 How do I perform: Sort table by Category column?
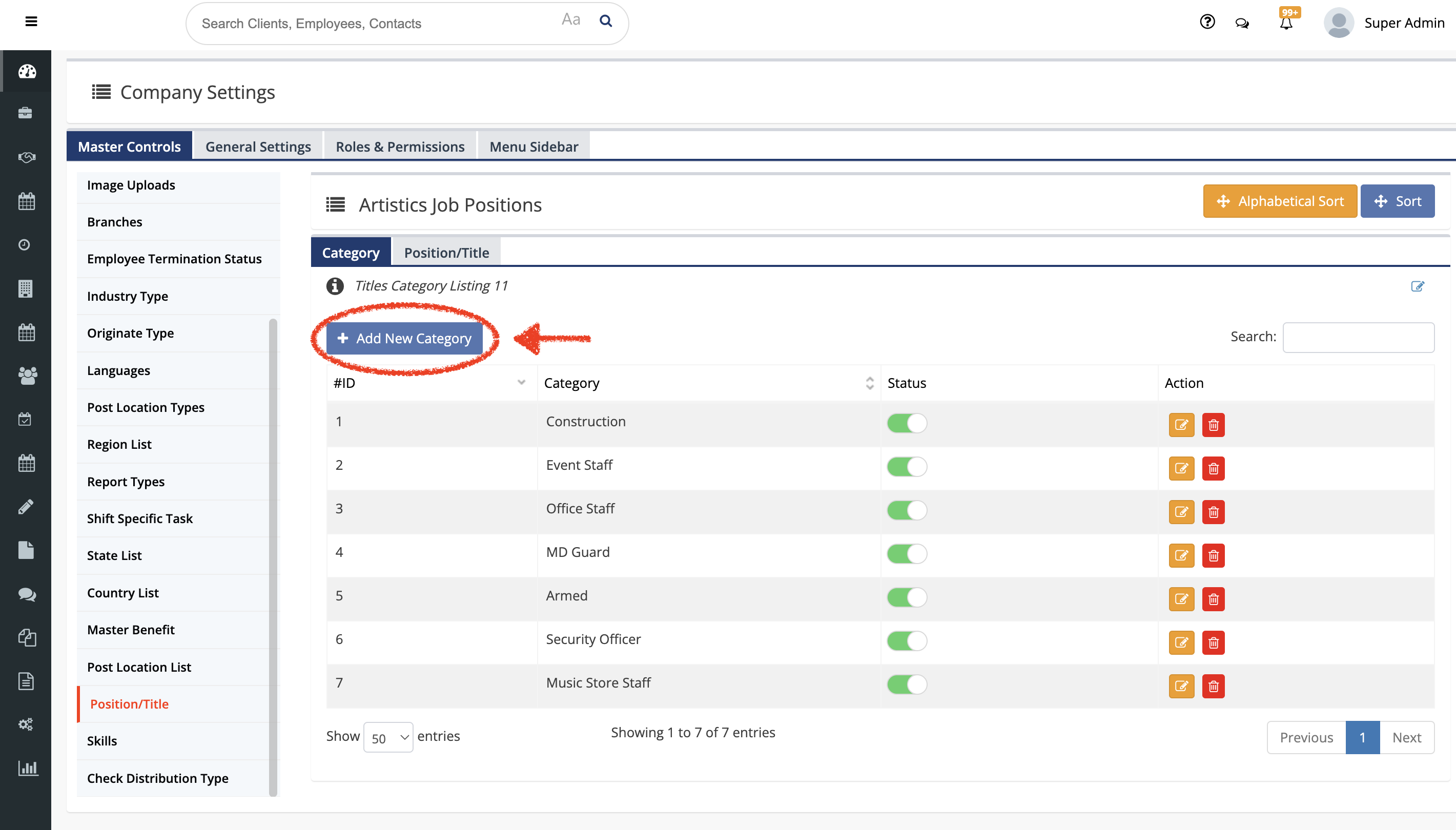[709, 383]
